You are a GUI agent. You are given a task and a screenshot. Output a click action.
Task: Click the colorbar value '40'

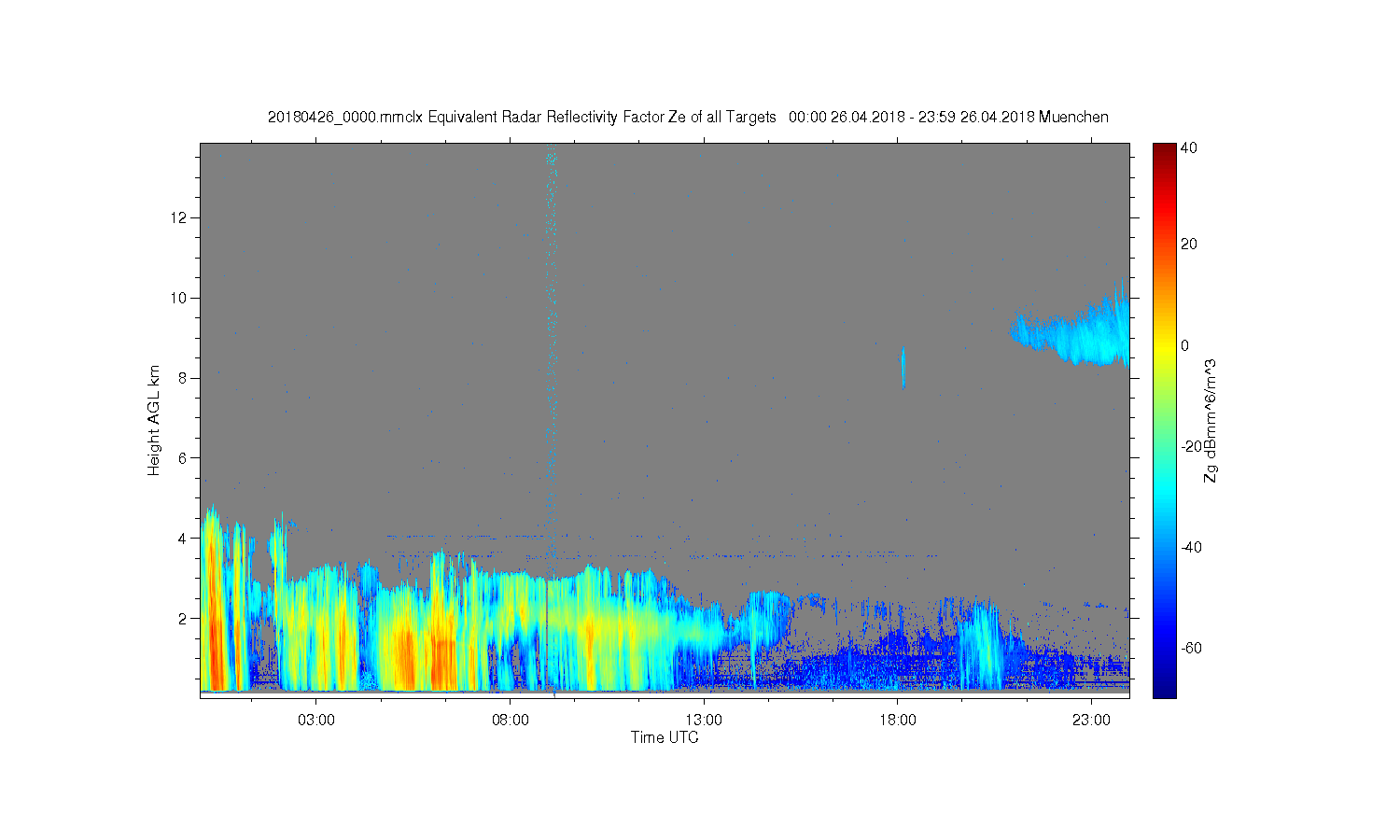tap(1189, 147)
